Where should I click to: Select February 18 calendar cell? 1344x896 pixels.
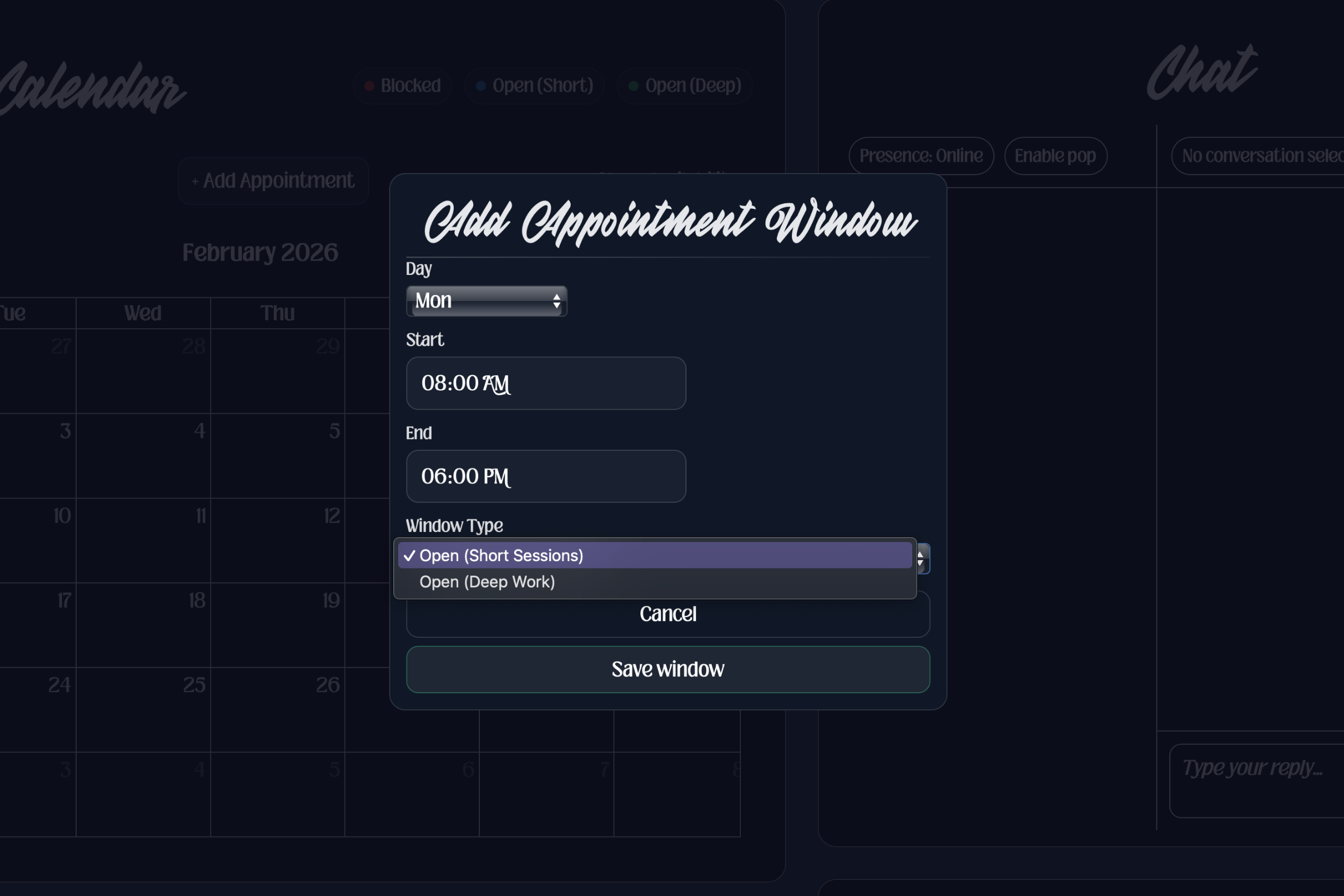tap(143, 624)
